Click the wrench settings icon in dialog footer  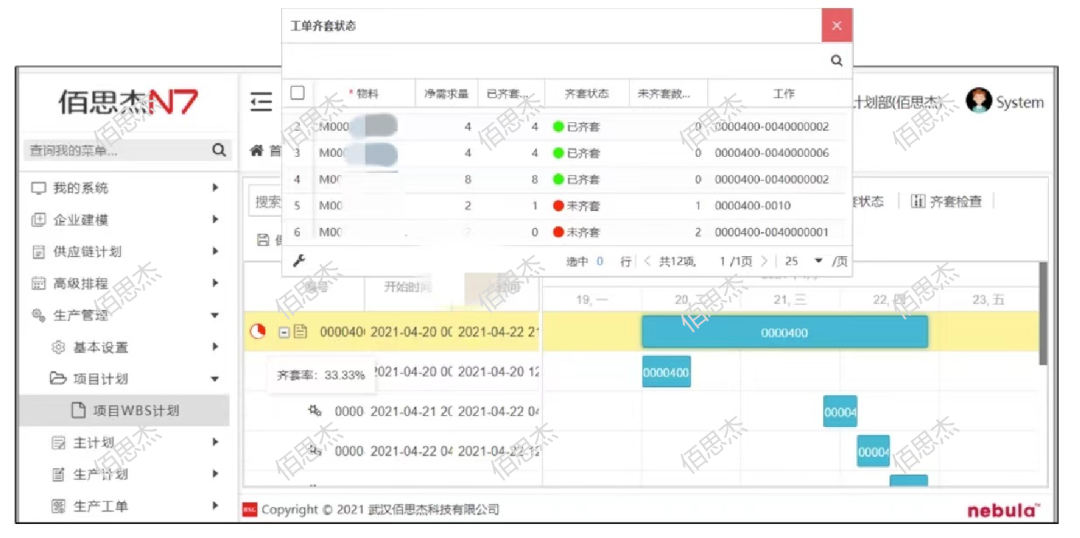point(299,260)
